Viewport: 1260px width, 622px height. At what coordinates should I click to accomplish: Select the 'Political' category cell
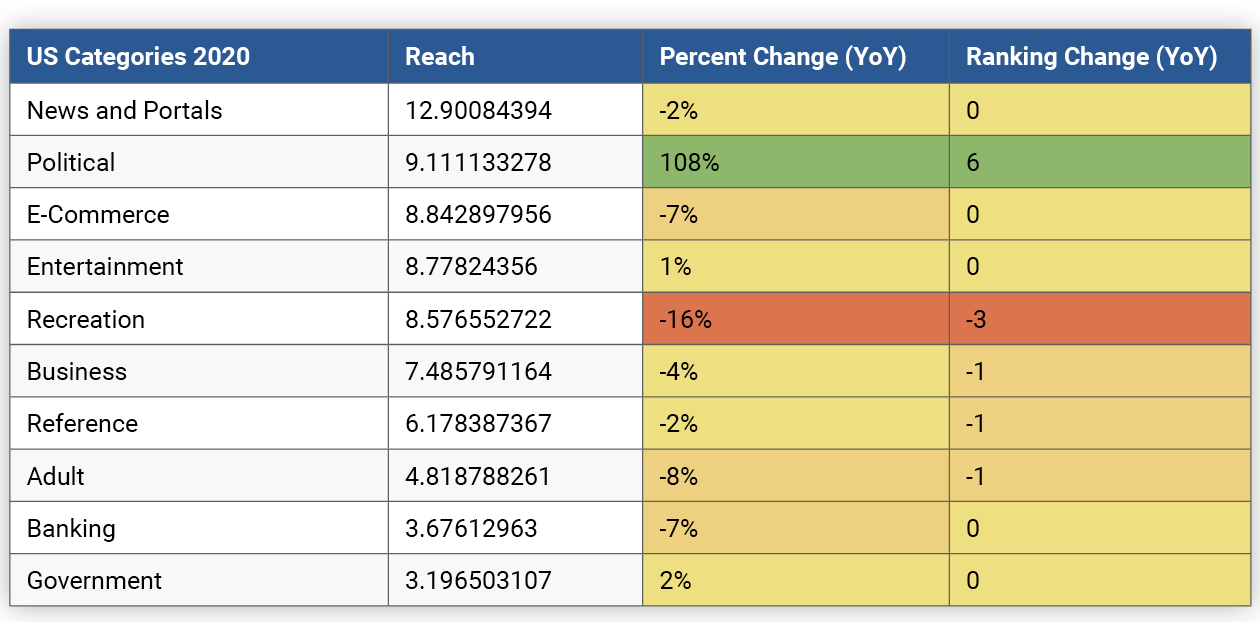71,162
